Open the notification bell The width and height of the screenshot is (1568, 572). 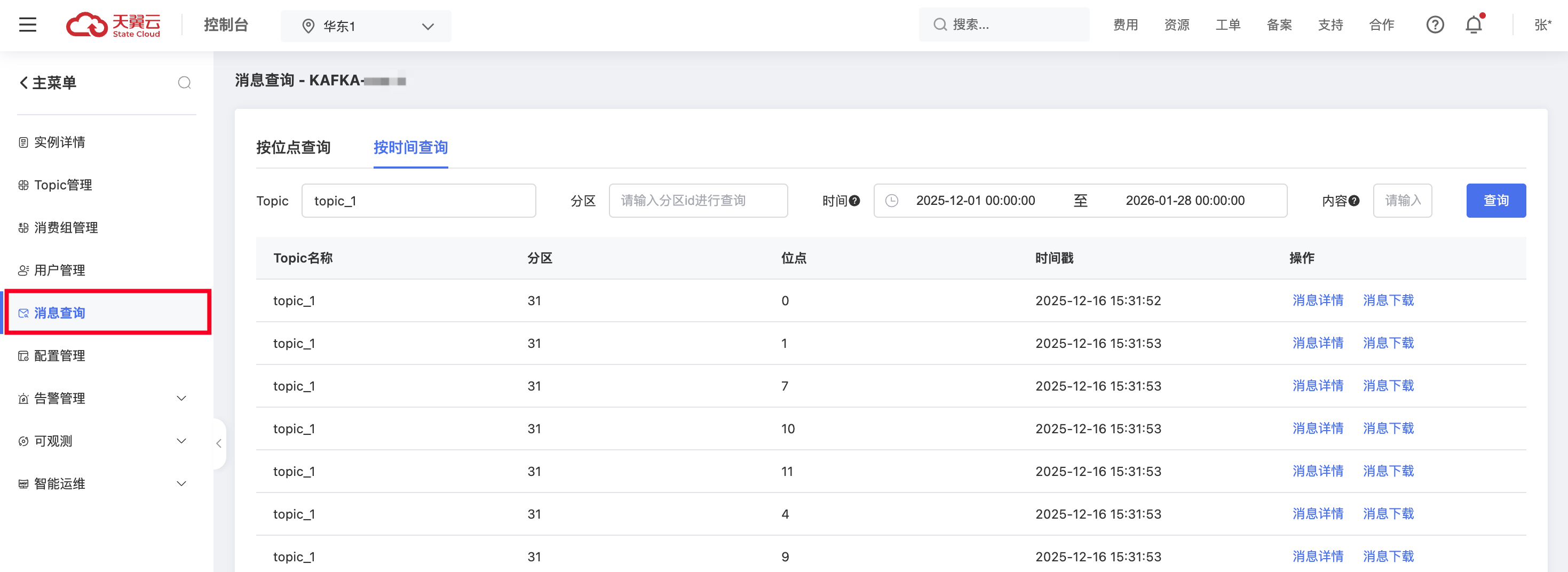[1474, 25]
